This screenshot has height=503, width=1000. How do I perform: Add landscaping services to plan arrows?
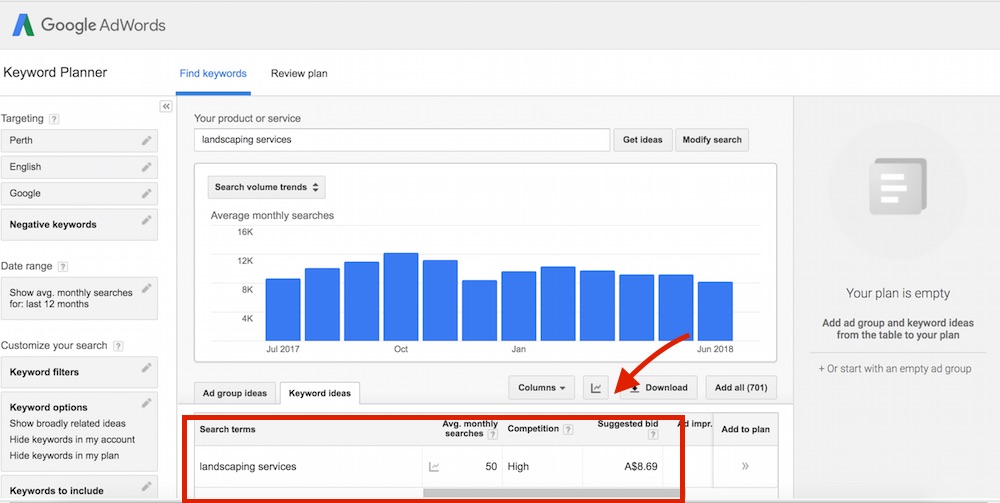point(745,467)
